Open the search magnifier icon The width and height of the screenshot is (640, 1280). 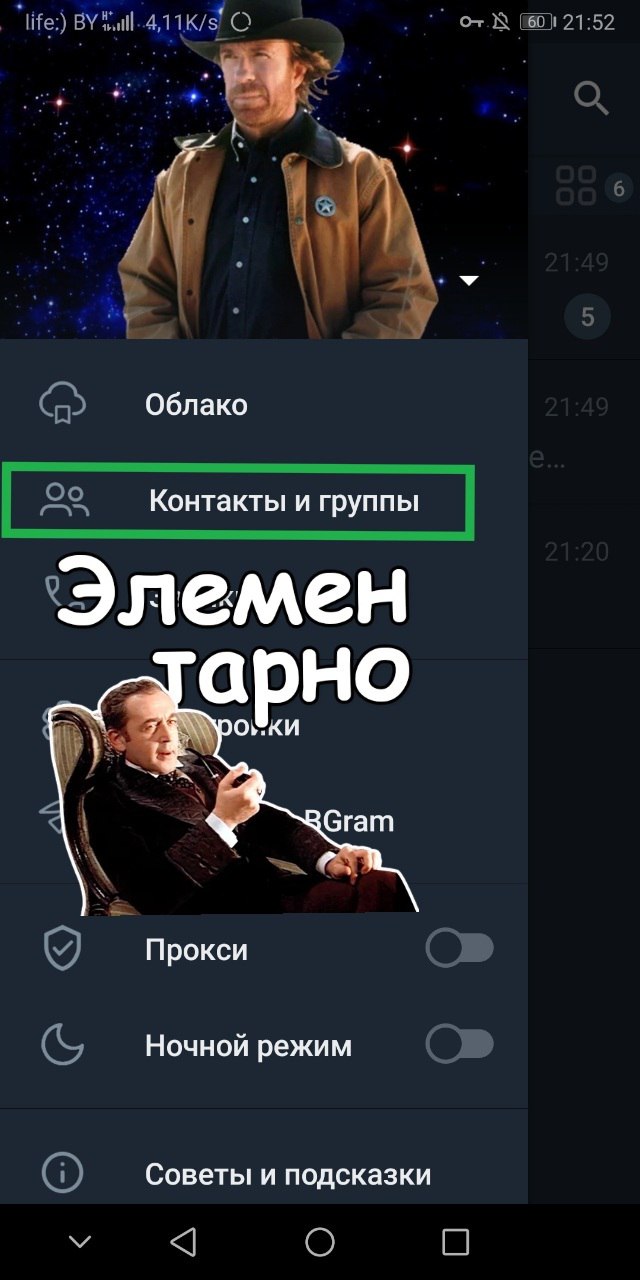[591, 98]
